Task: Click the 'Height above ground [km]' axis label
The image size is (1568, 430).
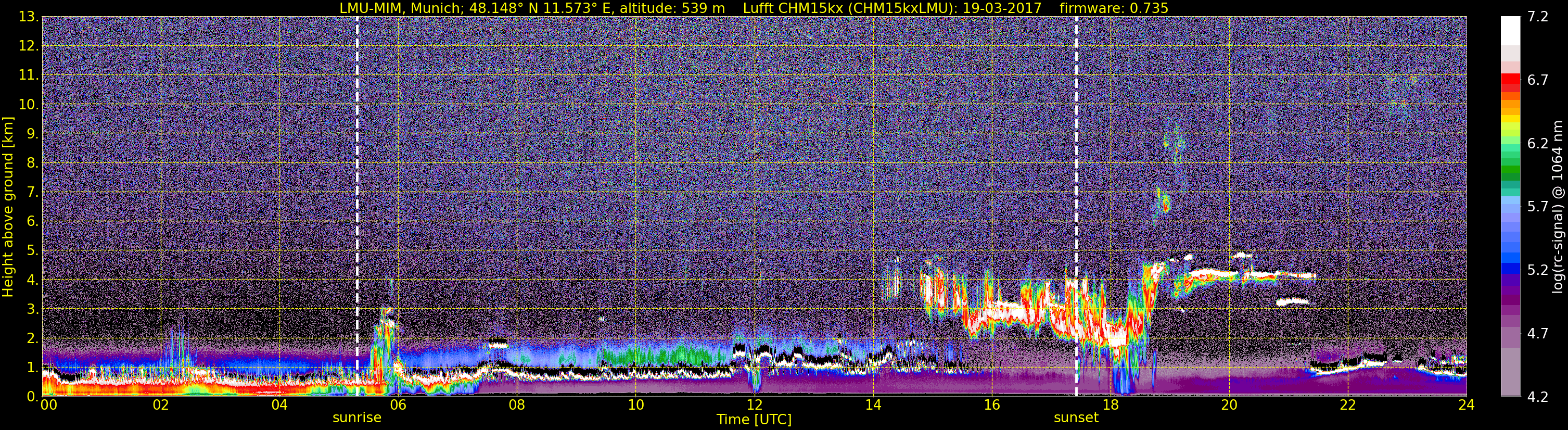Action: (x=8, y=207)
